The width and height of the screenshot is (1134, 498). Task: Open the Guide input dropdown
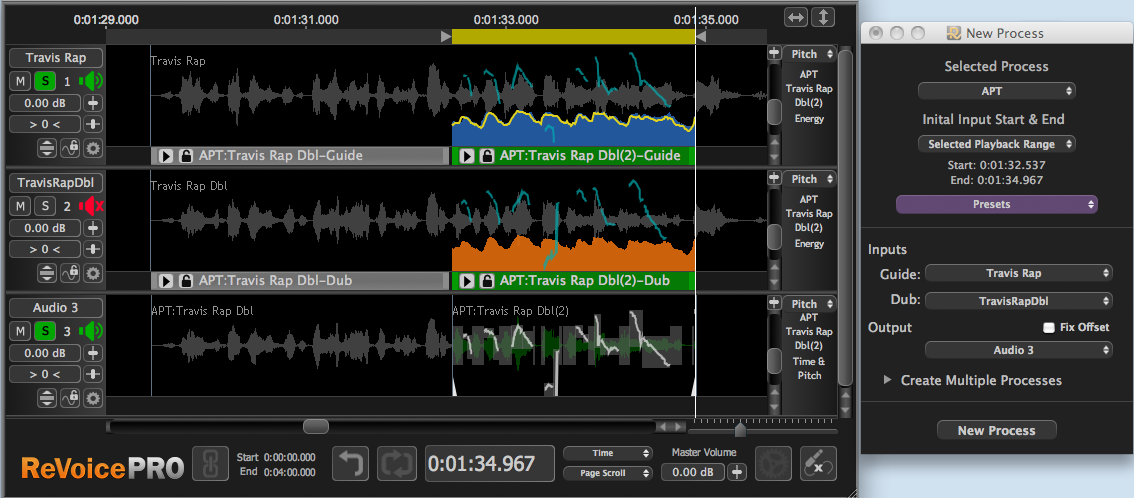(x=1018, y=273)
